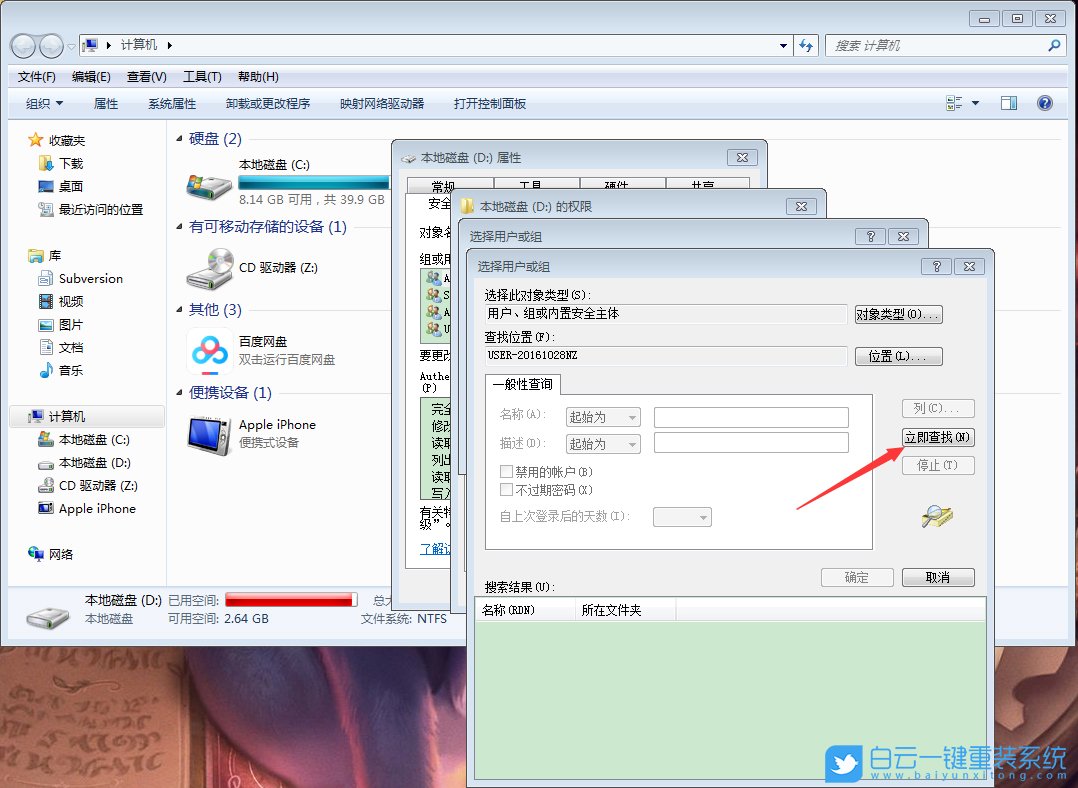
Task: Click the 立即查找(N) button
Action: pyautogui.click(x=937, y=437)
